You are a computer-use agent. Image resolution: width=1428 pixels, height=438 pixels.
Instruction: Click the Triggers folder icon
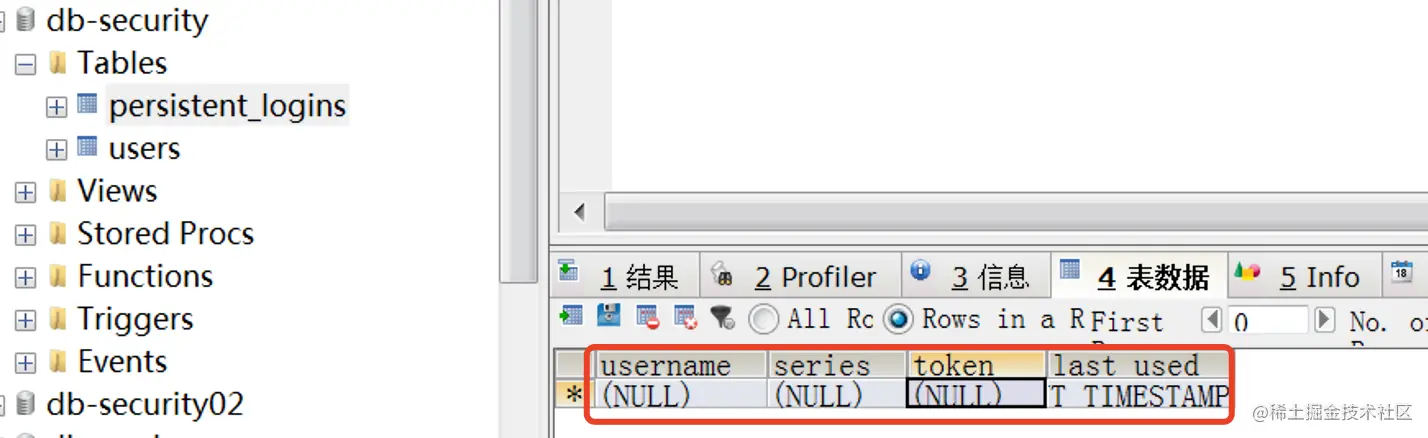[x=59, y=319]
